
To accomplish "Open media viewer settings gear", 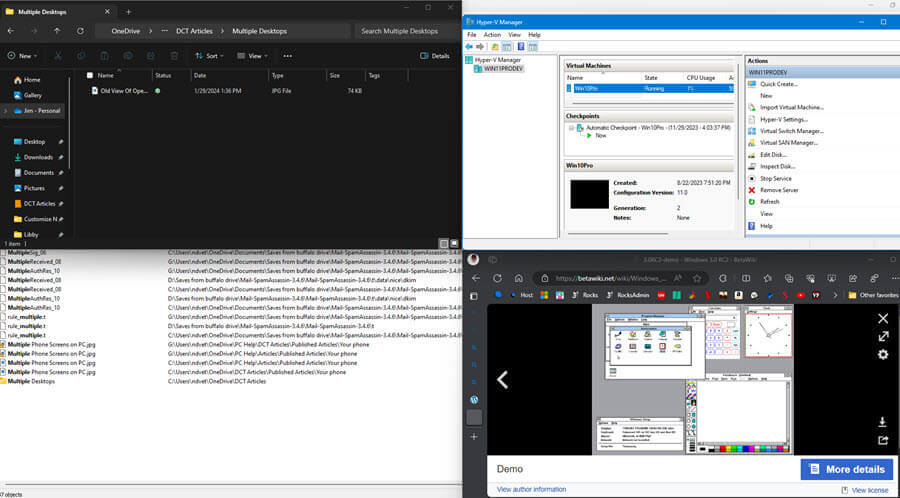I will (883, 354).
